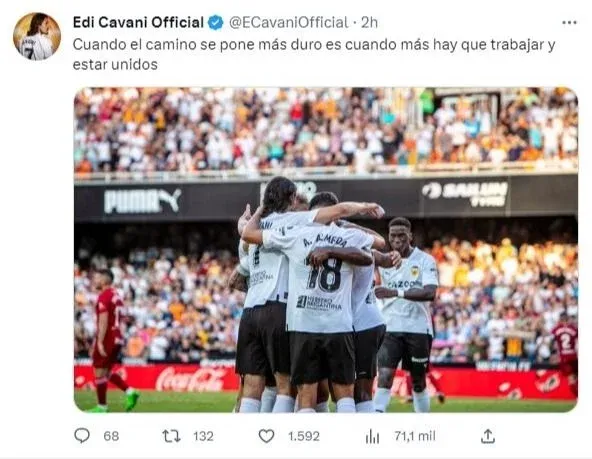Open the @ECavaniOfficial handle link
Viewport: 592px width, 459px height.
288,23
